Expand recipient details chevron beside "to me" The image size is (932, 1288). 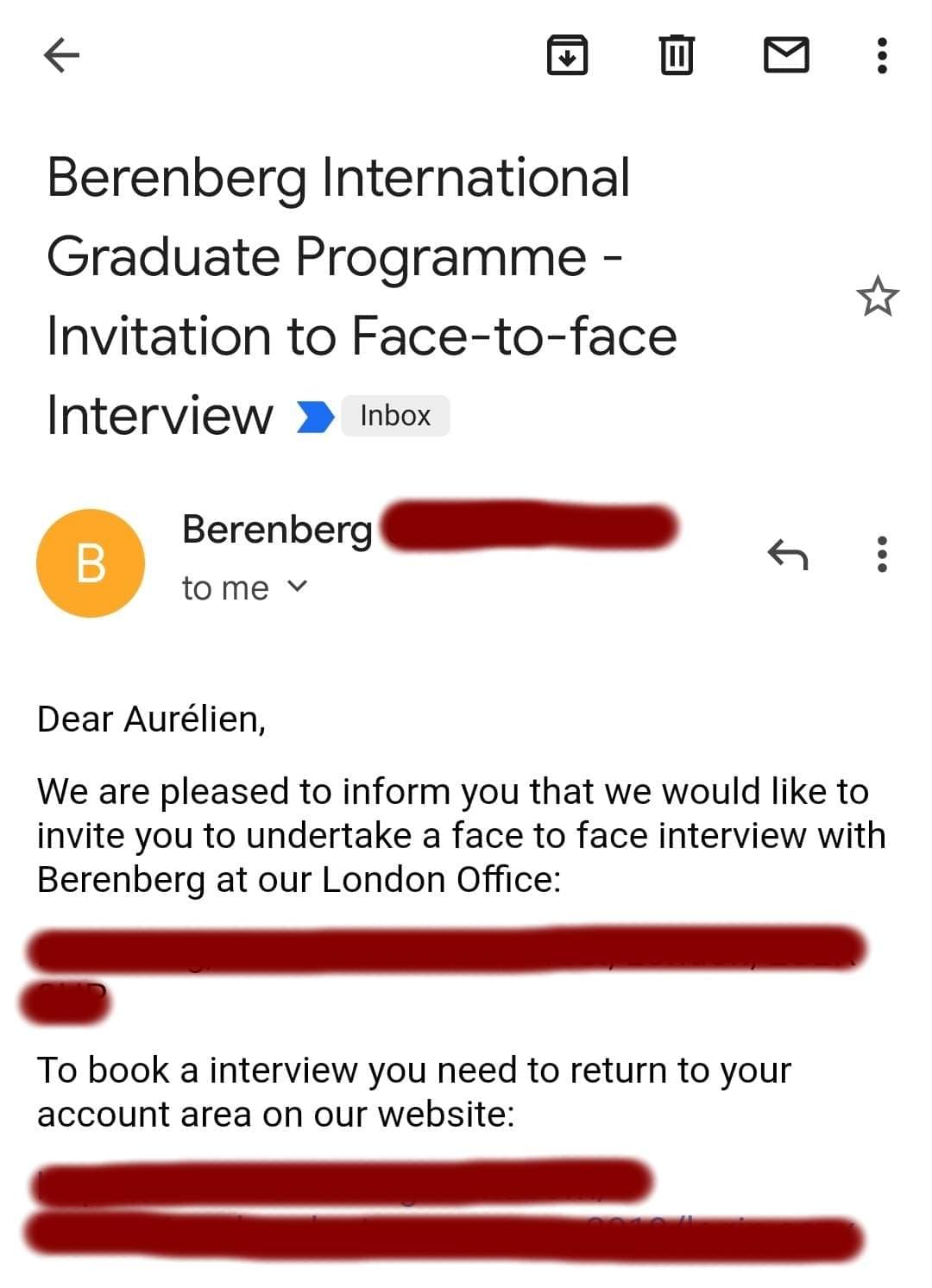pyautogui.click(x=297, y=587)
